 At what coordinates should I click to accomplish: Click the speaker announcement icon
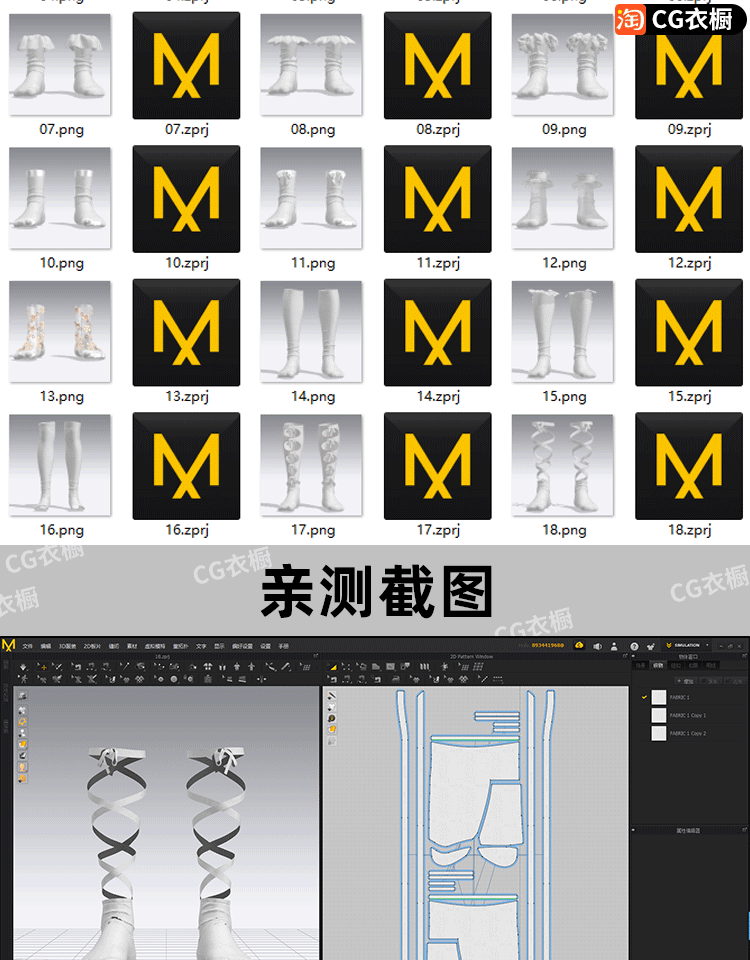[597, 646]
